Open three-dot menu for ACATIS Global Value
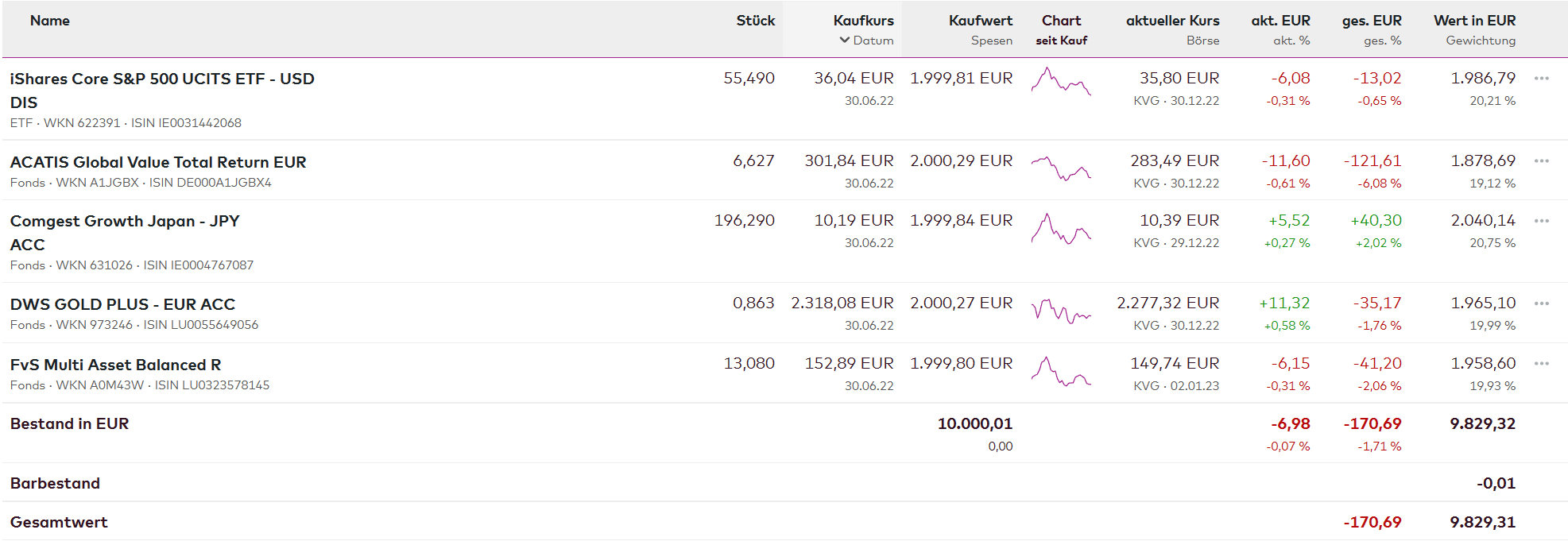This screenshot has width=1568, height=545. pyautogui.click(x=1541, y=161)
